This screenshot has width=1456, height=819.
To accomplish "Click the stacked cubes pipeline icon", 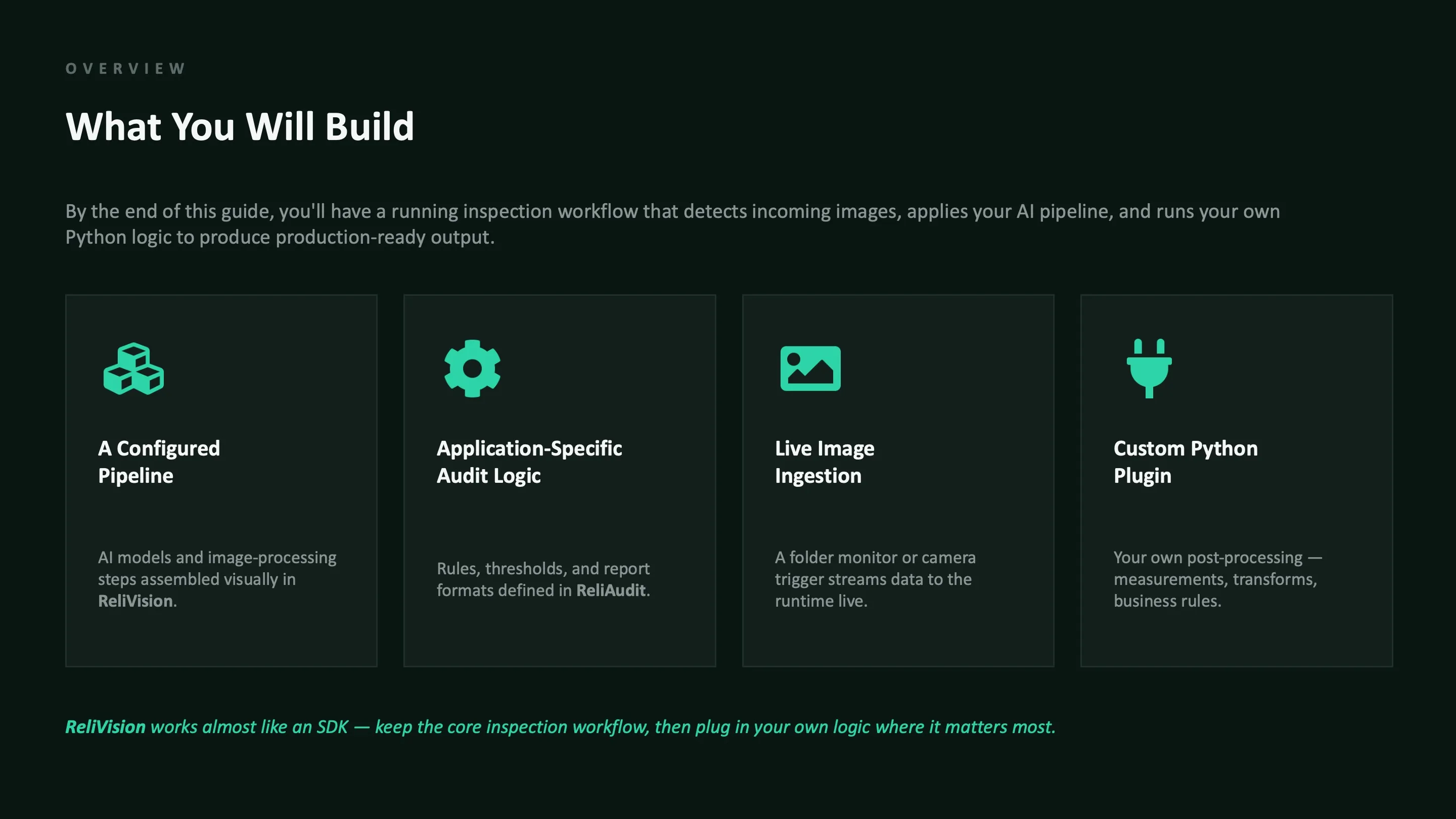I will (133, 369).
